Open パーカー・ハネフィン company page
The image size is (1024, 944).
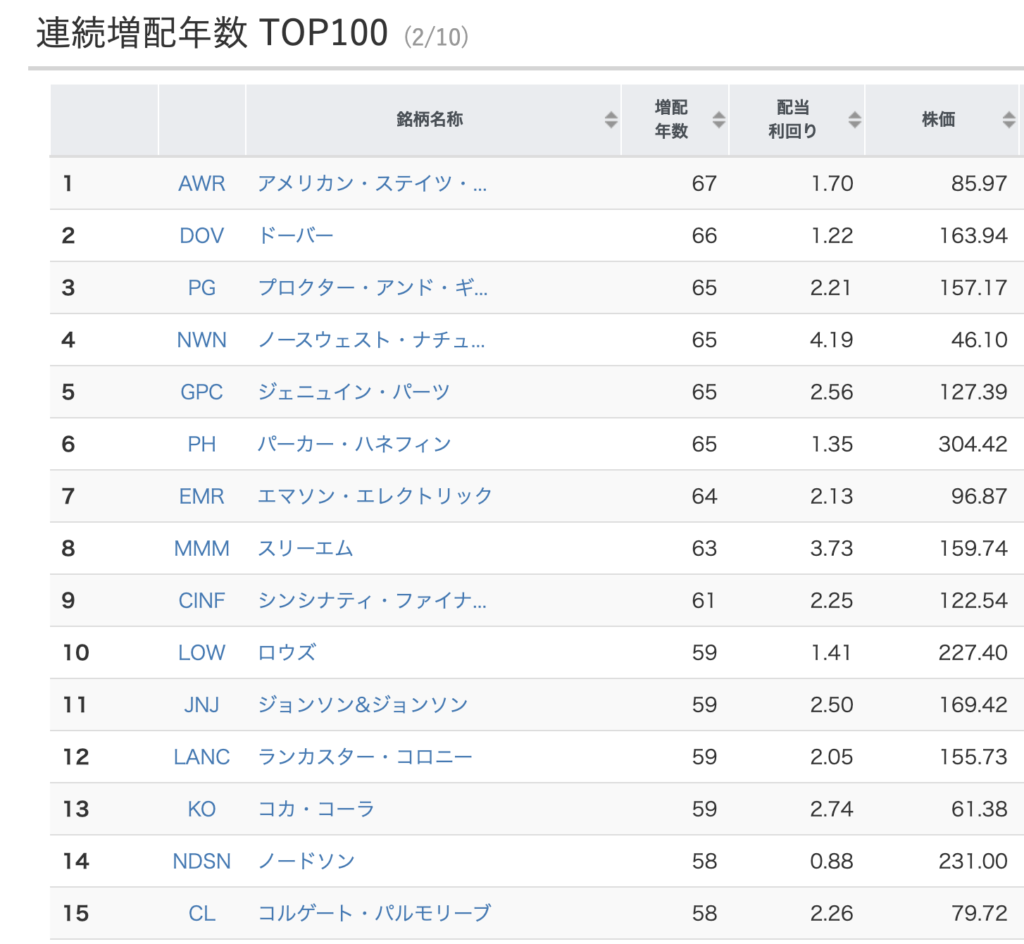(x=355, y=445)
